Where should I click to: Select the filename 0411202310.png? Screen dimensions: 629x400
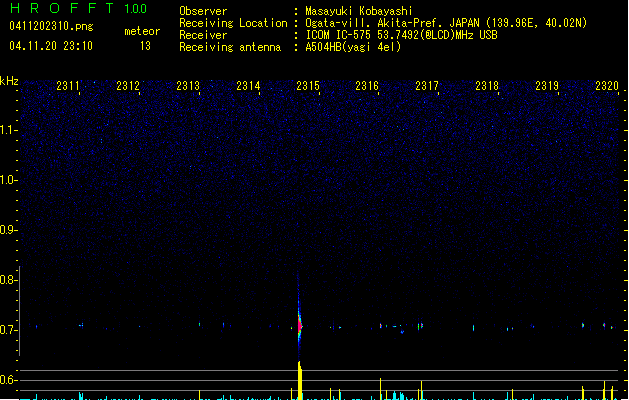pos(51,26)
